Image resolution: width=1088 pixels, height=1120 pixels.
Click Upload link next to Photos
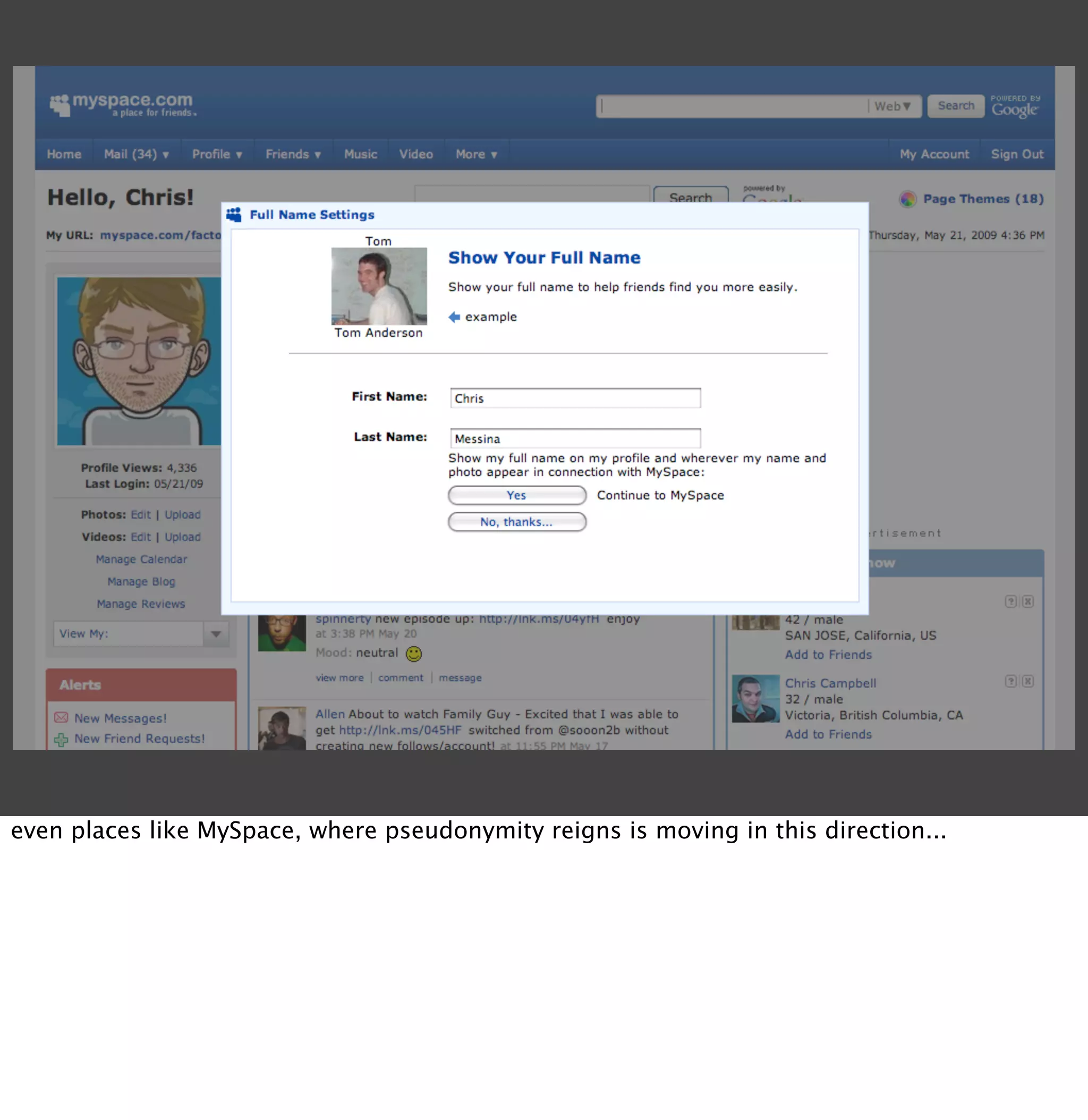(x=183, y=515)
